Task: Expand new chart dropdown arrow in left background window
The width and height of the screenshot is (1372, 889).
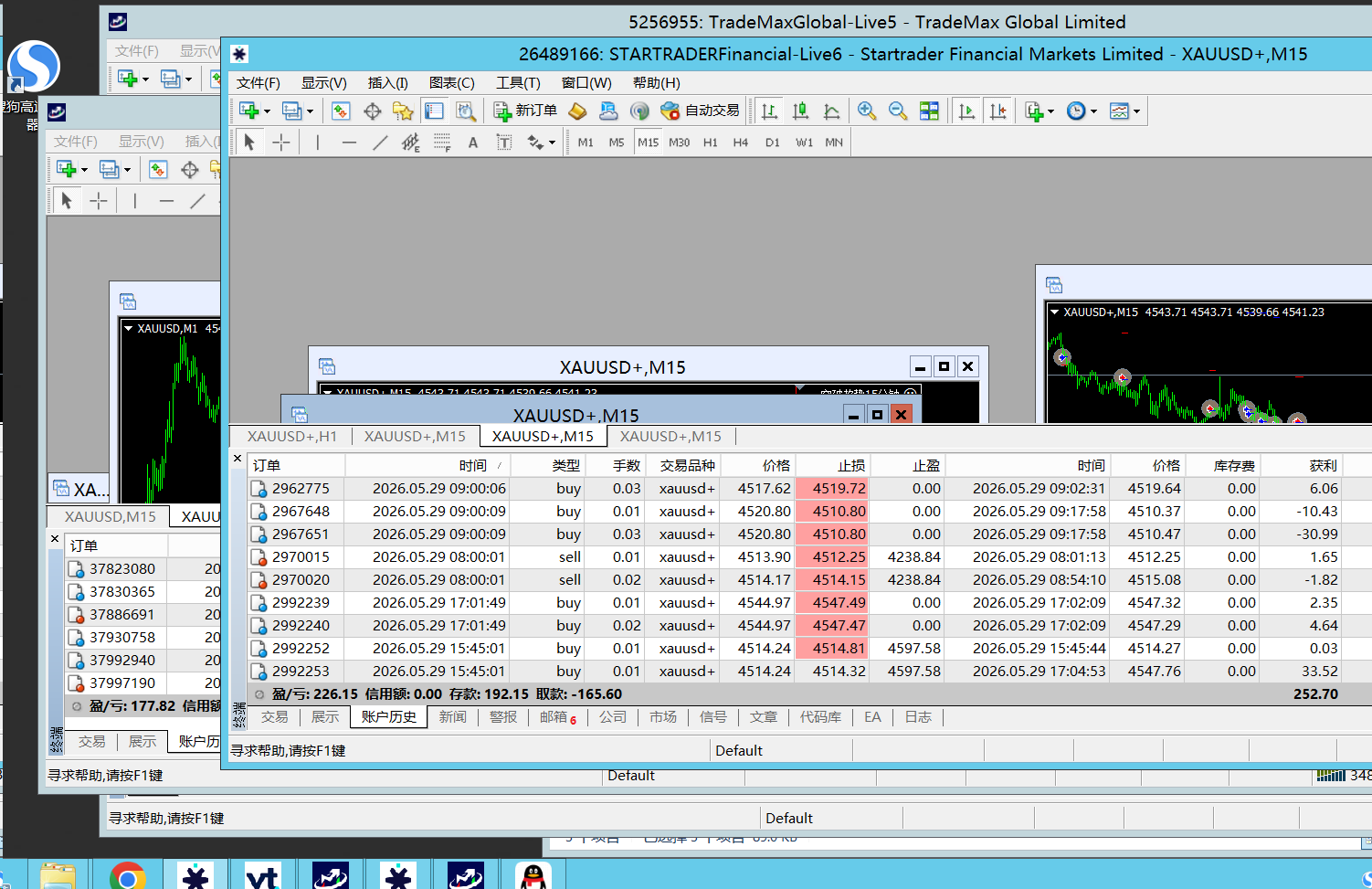Action: pos(84,170)
